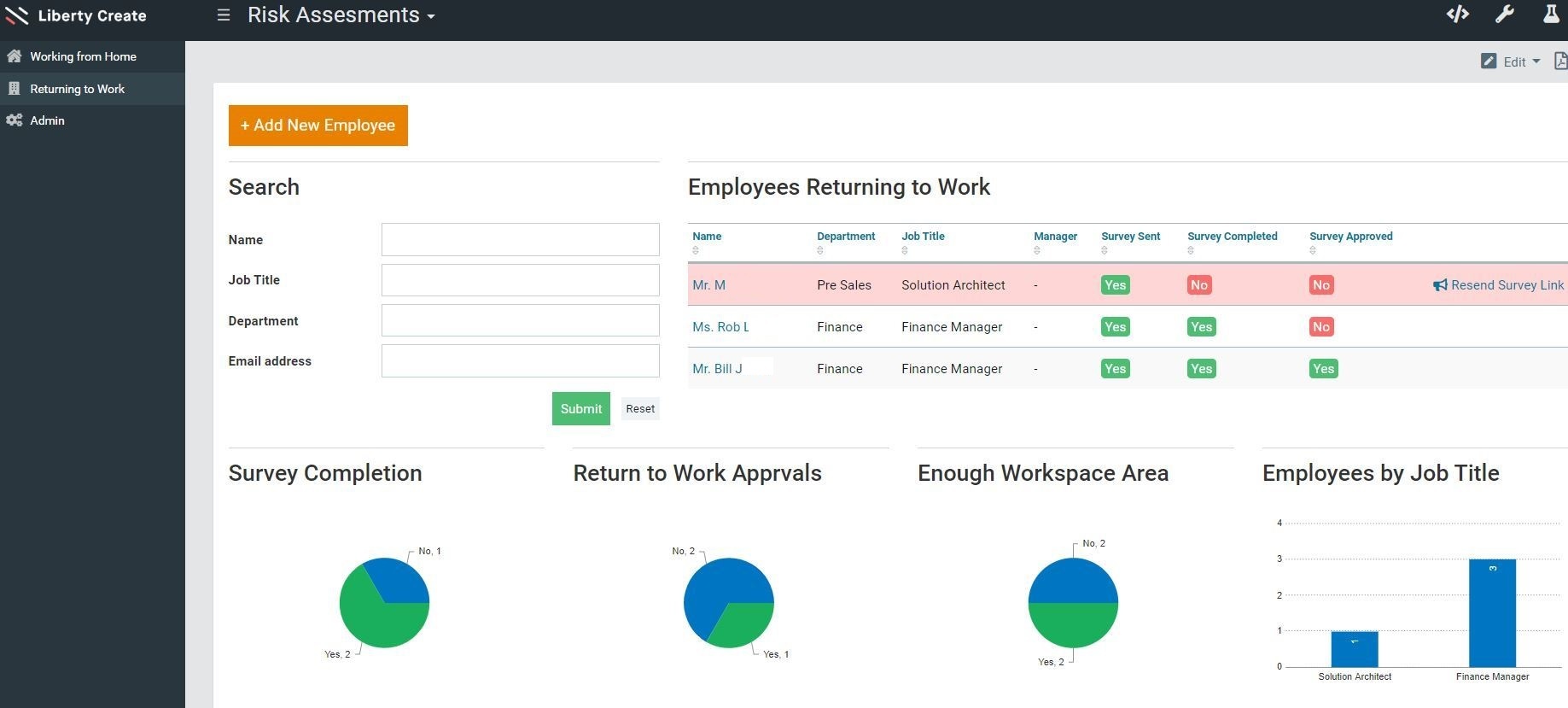Image resolution: width=1568 pixels, height=708 pixels.
Task: Click the pencil Edit icon
Action: (1489, 61)
